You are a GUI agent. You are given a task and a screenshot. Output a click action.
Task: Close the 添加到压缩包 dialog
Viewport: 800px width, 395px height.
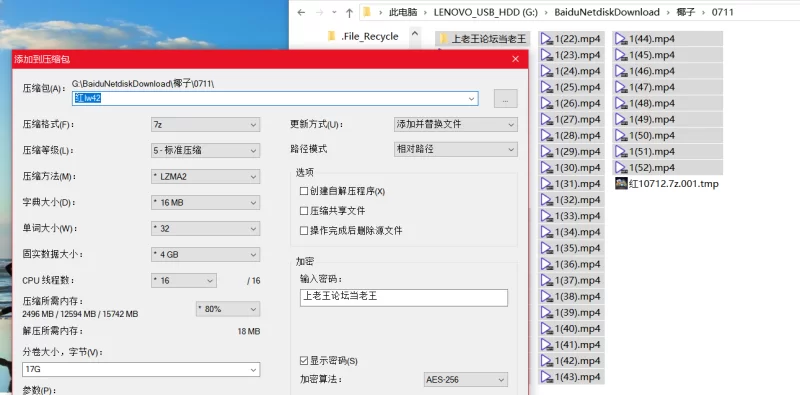click(515, 59)
